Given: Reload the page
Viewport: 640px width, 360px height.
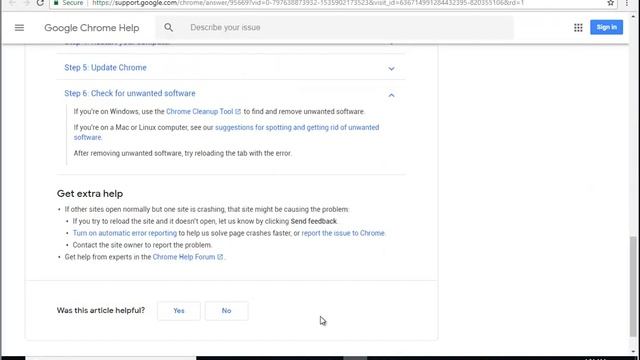Looking at the screenshot, I should coord(40,3).
